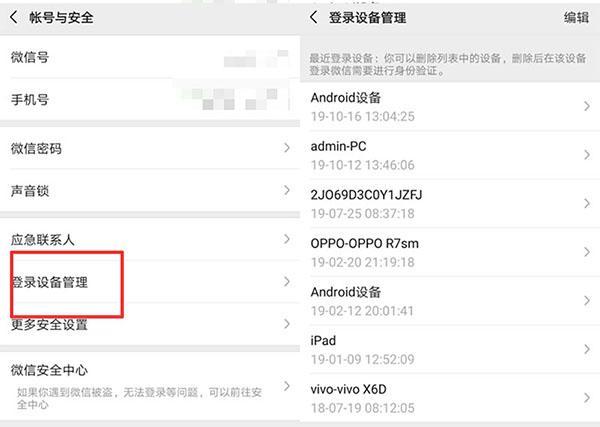Go back from 登录设备管理 screen
The width and height of the screenshot is (600, 427).
click(313, 17)
